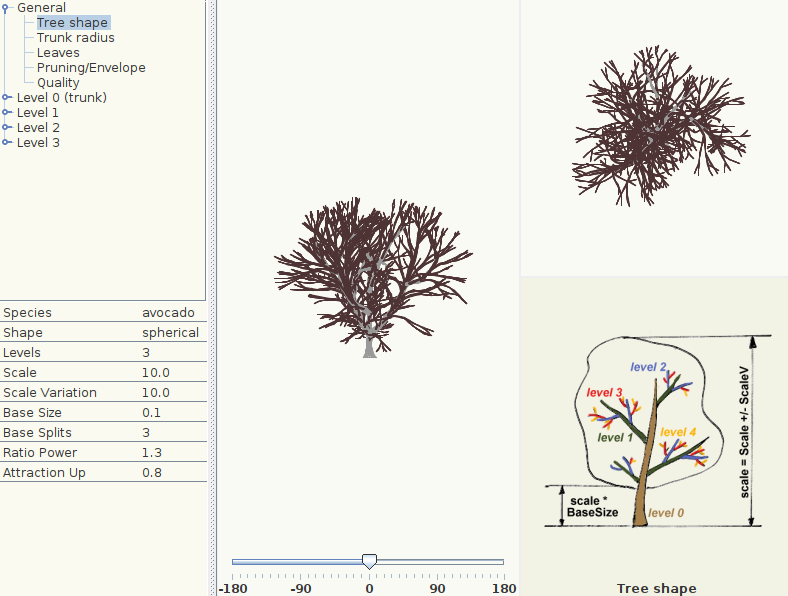
Task: Select the Tree shape item
Action: [73, 23]
